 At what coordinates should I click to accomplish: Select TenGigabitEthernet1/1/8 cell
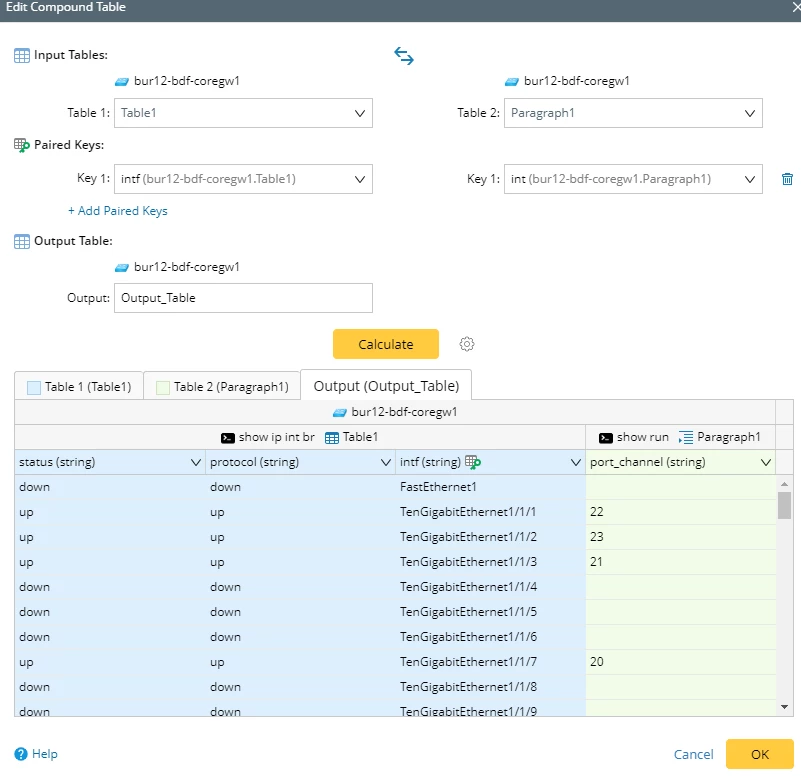point(490,688)
